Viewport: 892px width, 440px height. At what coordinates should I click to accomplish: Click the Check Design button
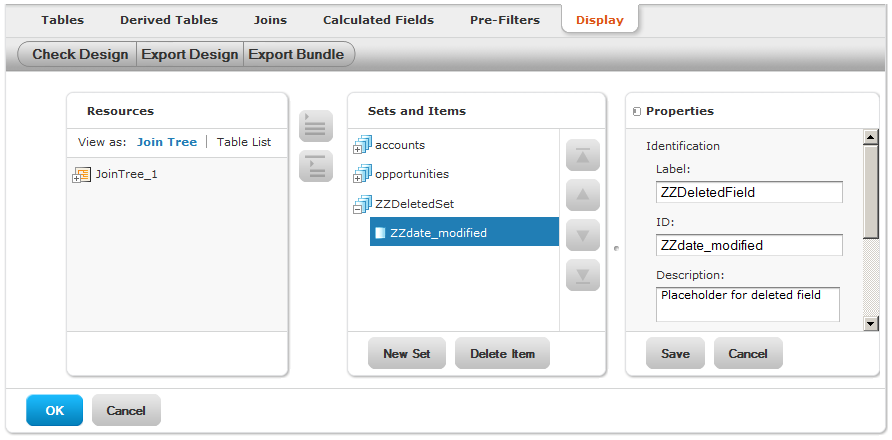(80, 55)
